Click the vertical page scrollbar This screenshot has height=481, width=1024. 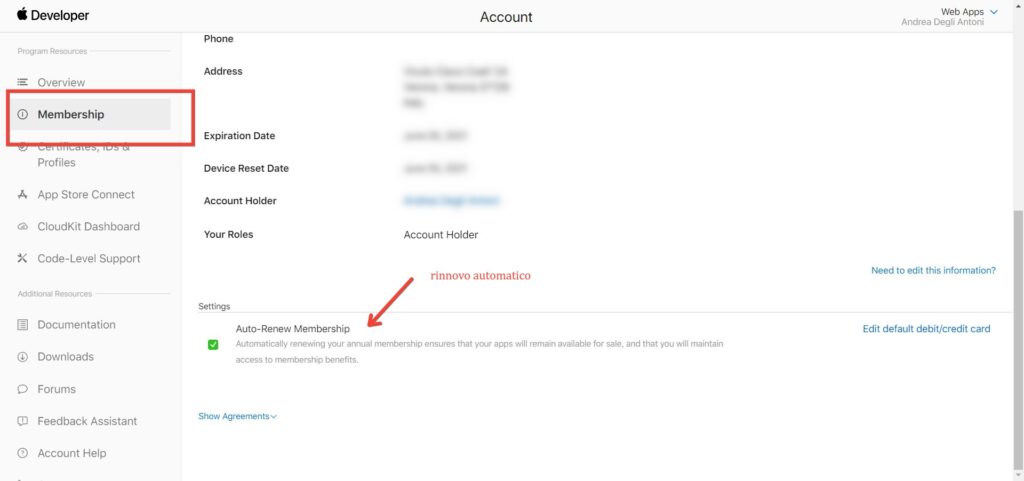tap(1018, 300)
